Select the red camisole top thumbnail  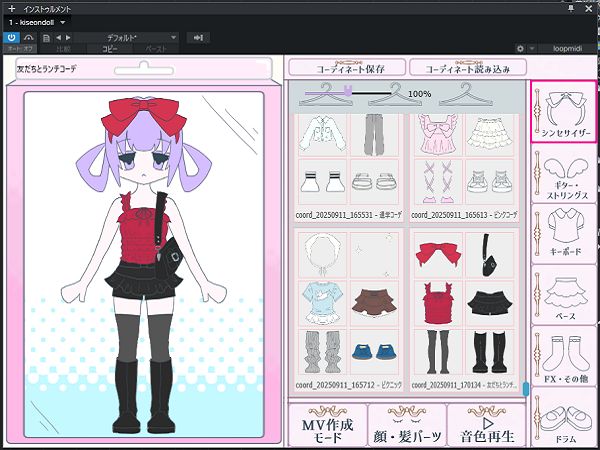438,303
